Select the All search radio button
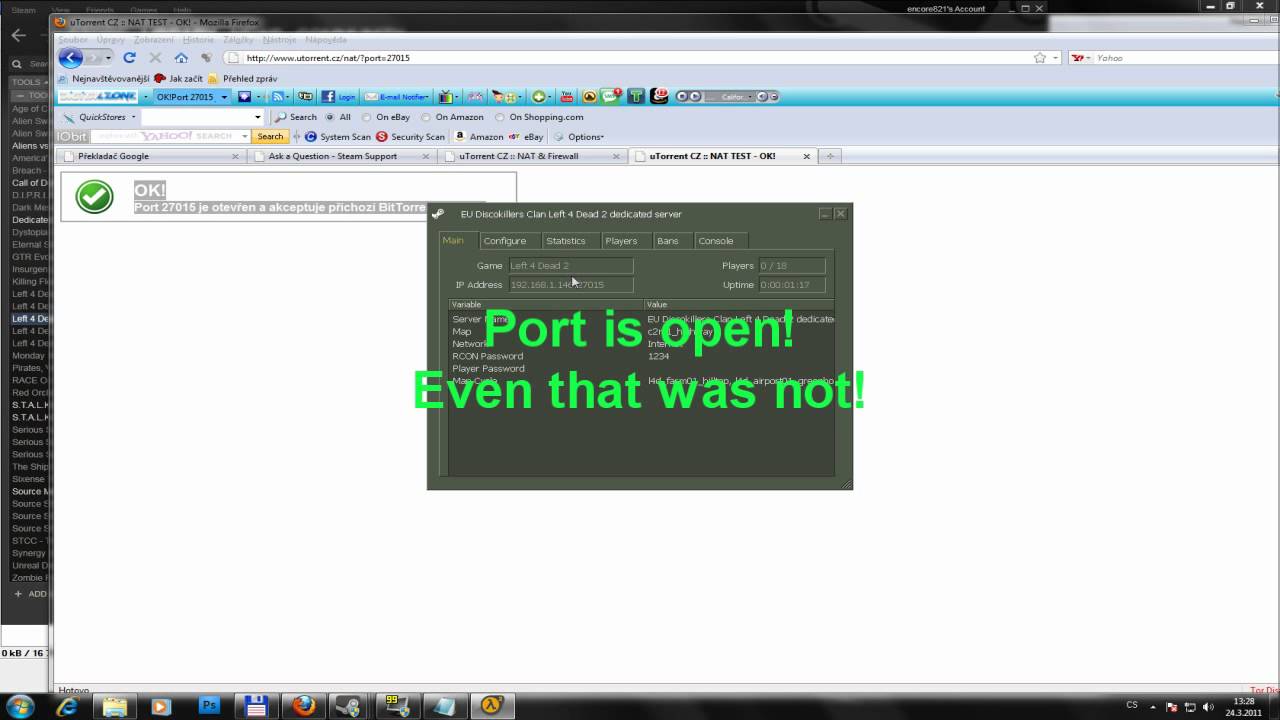This screenshot has width=1280, height=720. click(330, 117)
